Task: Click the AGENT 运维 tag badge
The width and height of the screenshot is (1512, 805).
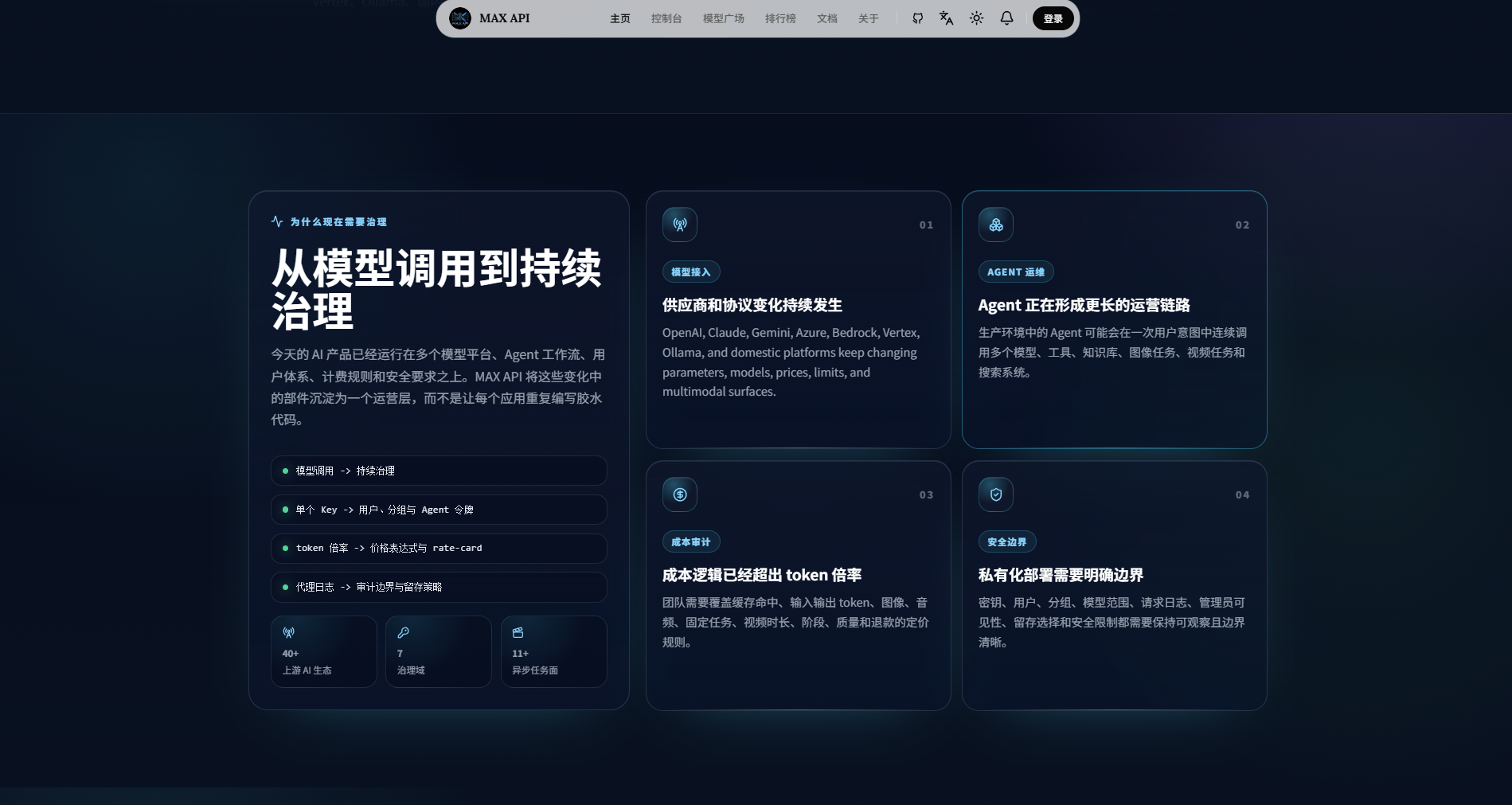Action: [x=1016, y=272]
